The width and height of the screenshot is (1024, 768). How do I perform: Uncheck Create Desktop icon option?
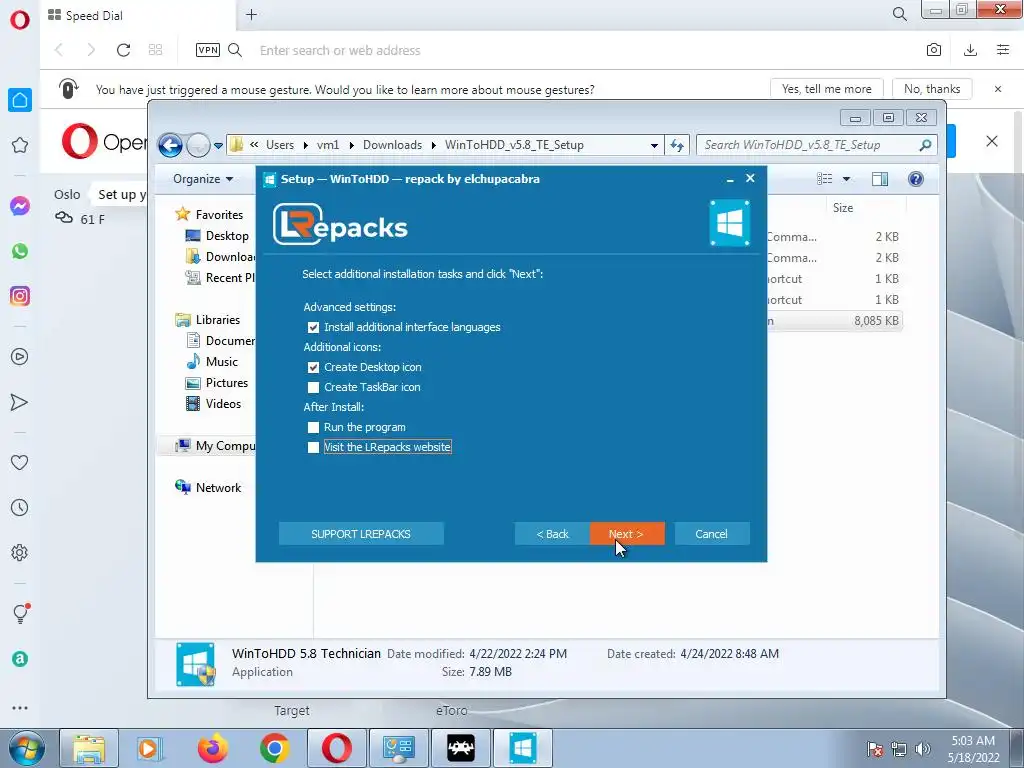(x=313, y=367)
